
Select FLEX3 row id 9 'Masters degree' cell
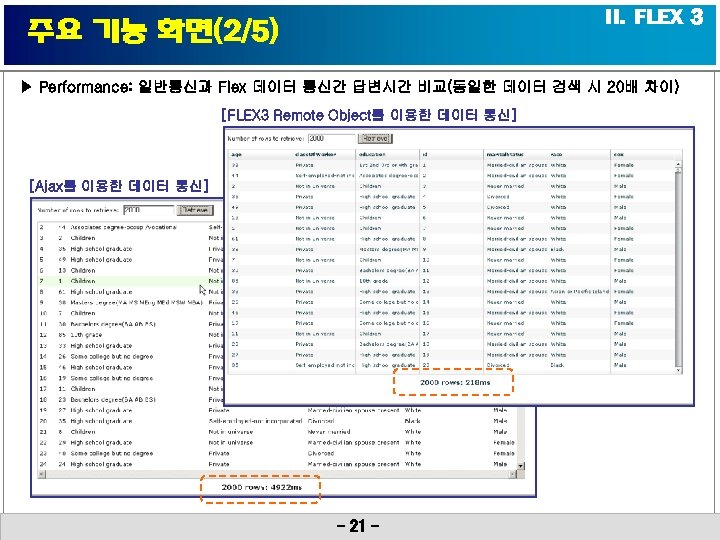(x=388, y=249)
